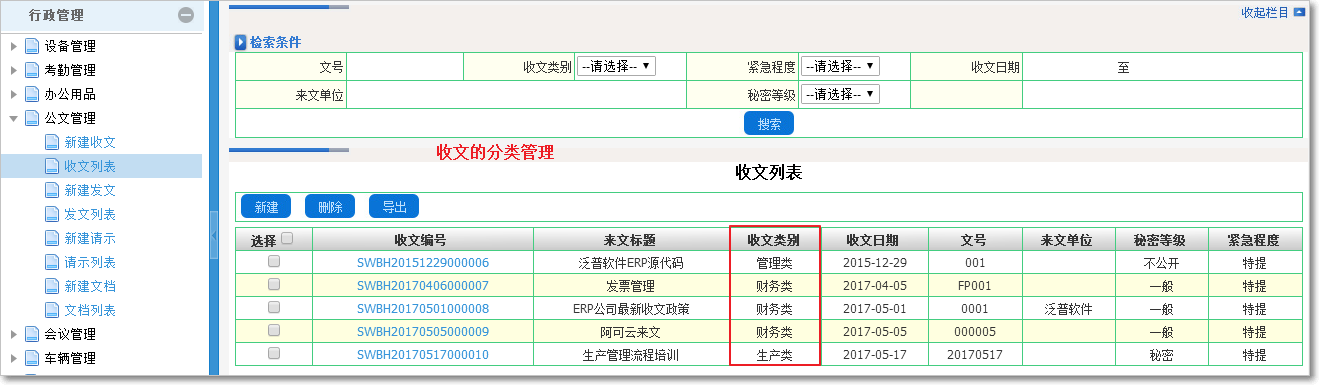This screenshot has height=385, width=1319.
Task: Expand the 车辆管理 tree node
Action: 14,358
